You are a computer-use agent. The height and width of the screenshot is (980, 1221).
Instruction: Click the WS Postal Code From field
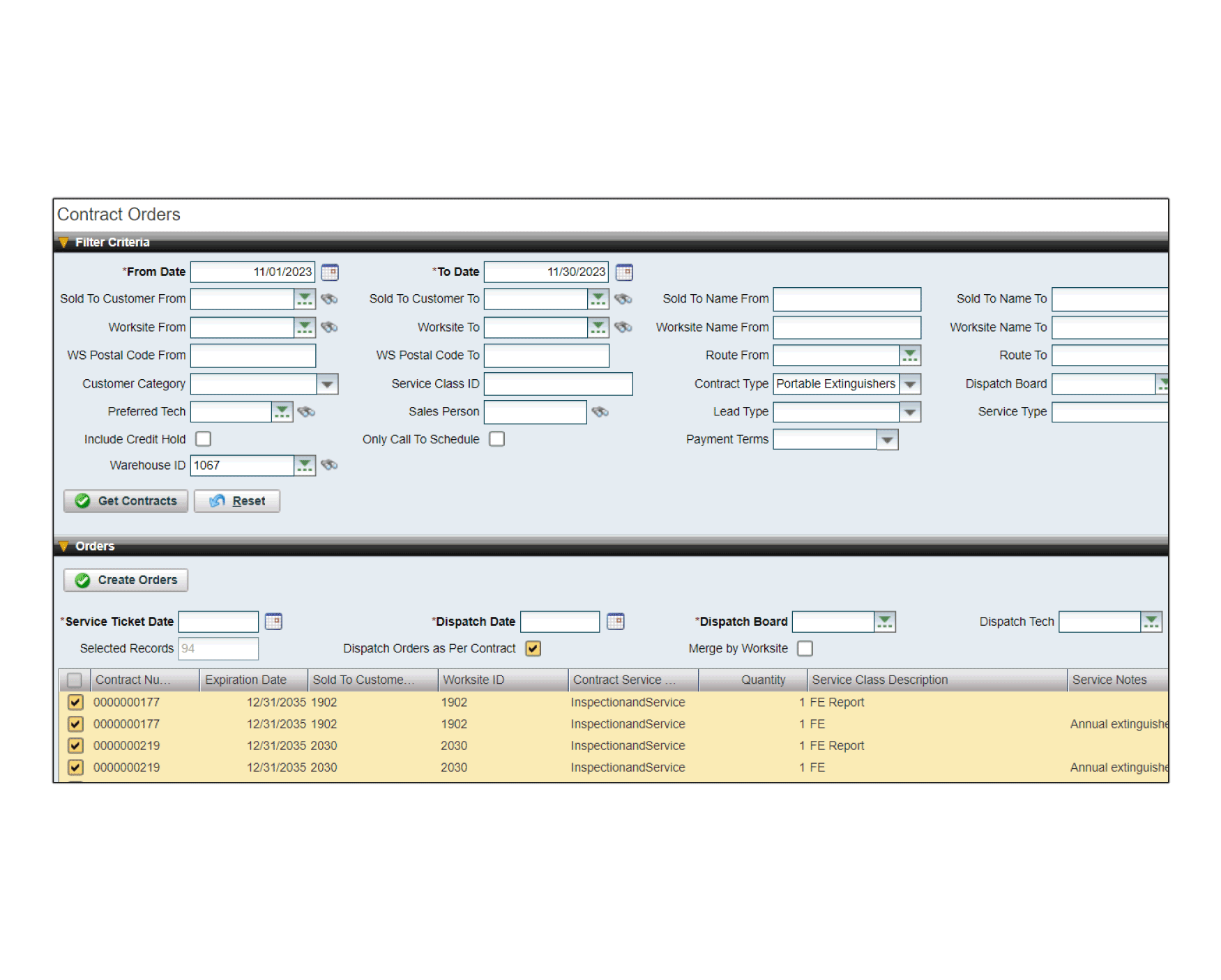coord(253,355)
